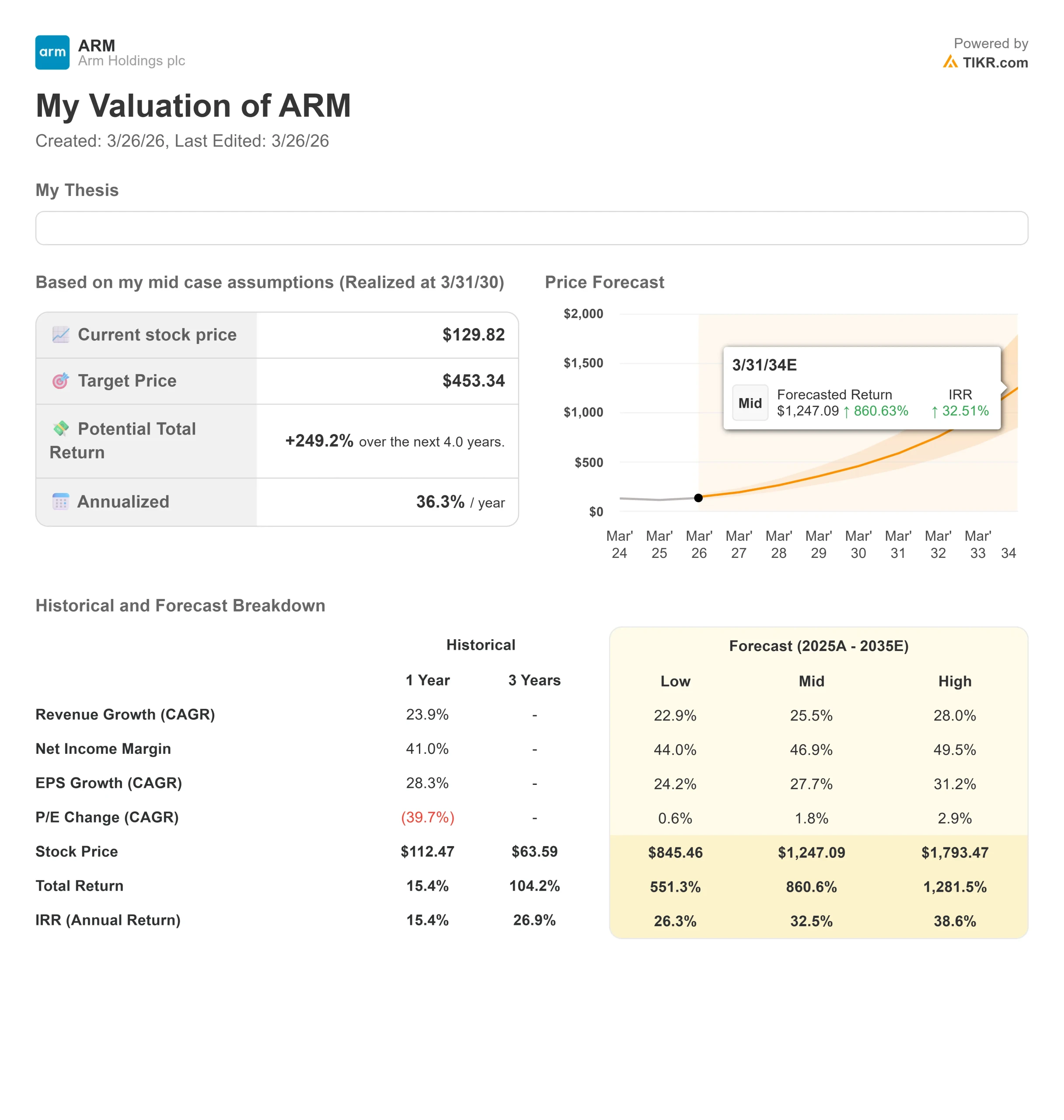Click the money icon beside Potential Total Return
Viewport: 1064px width, 1120px height.
click(x=61, y=428)
